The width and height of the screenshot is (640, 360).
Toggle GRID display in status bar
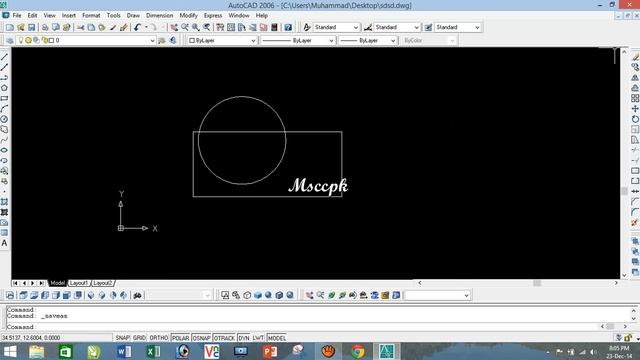pos(139,338)
